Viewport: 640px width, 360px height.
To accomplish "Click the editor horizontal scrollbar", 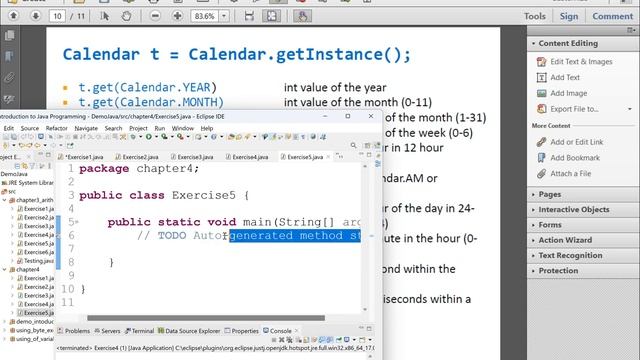I will (x=206, y=318).
